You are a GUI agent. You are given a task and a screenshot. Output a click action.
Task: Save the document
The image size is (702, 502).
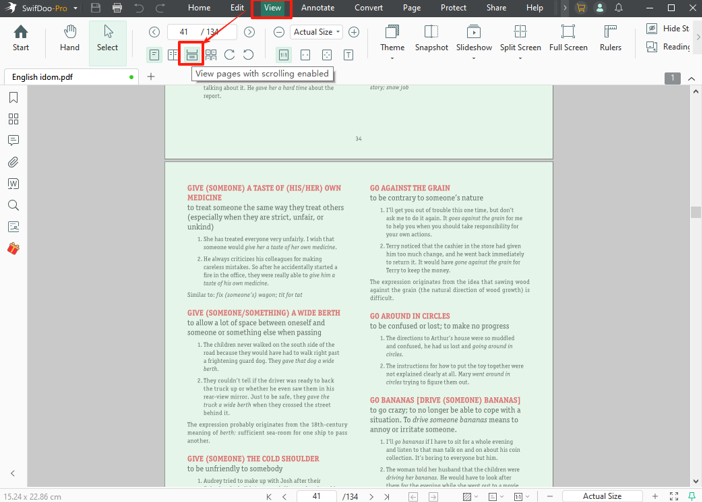coord(95,8)
